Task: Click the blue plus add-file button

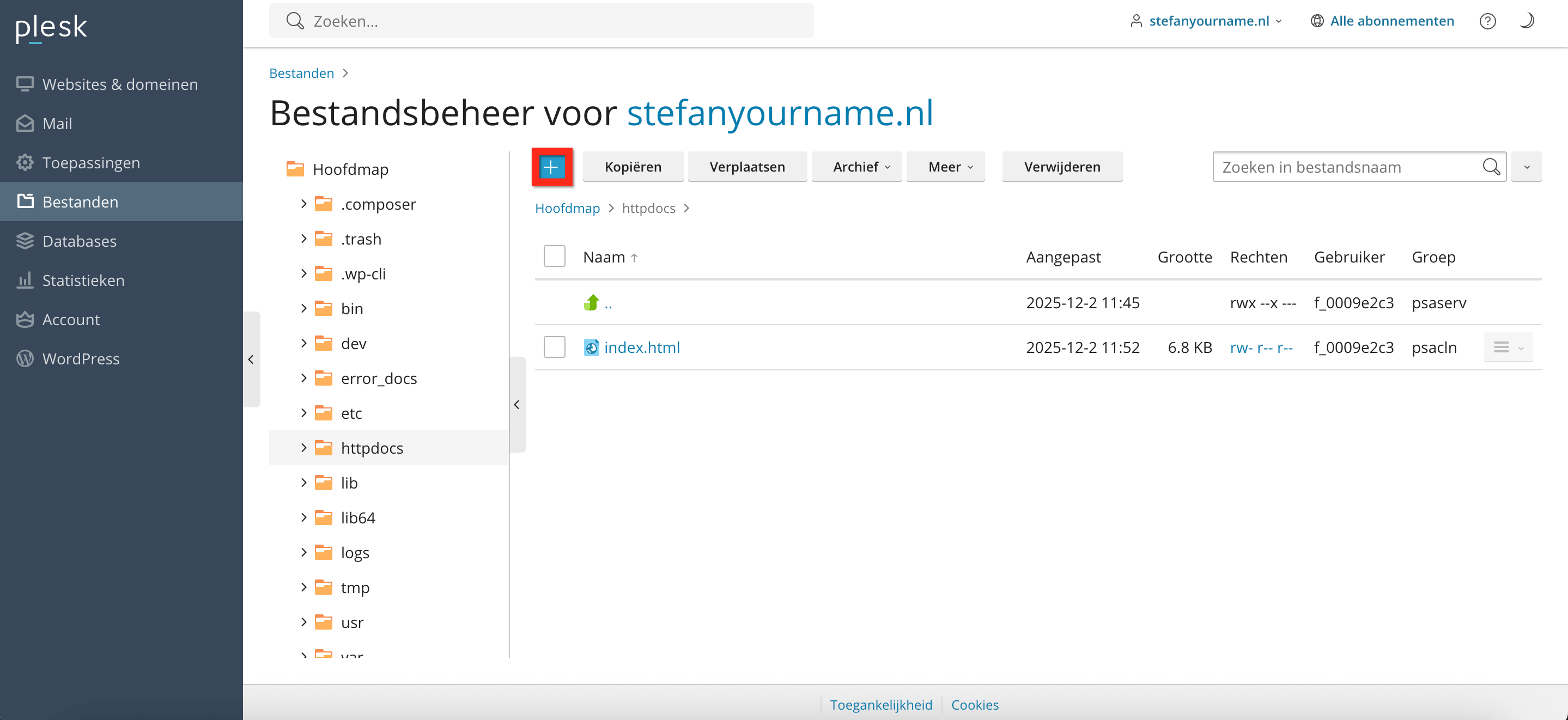Action: coord(551,167)
